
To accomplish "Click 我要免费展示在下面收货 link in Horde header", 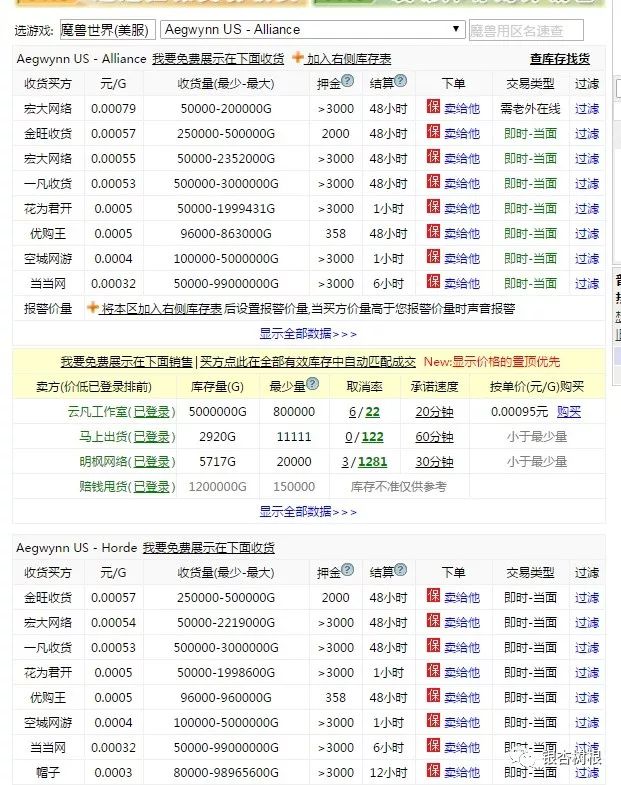I will (x=208, y=548).
